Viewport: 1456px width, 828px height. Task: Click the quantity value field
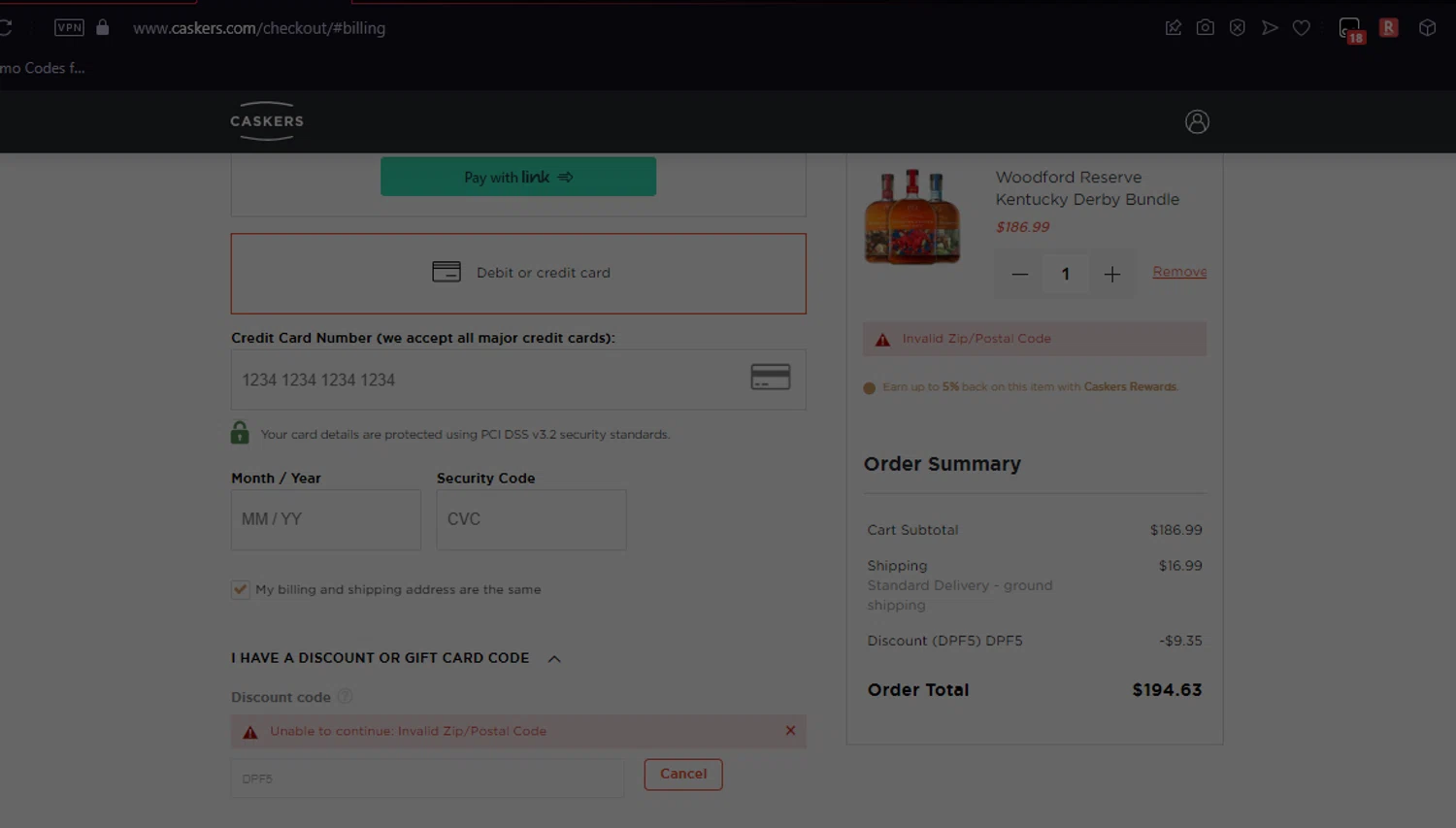(x=1065, y=275)
